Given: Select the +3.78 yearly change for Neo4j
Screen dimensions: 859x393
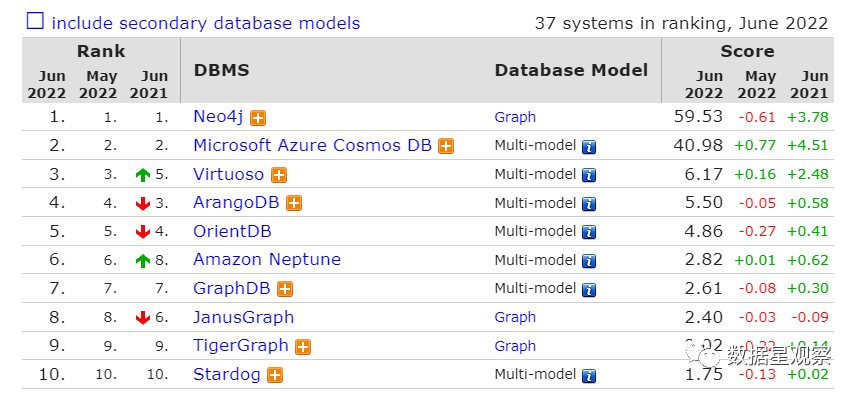Looking at the screenshot, I should point(808,117).
